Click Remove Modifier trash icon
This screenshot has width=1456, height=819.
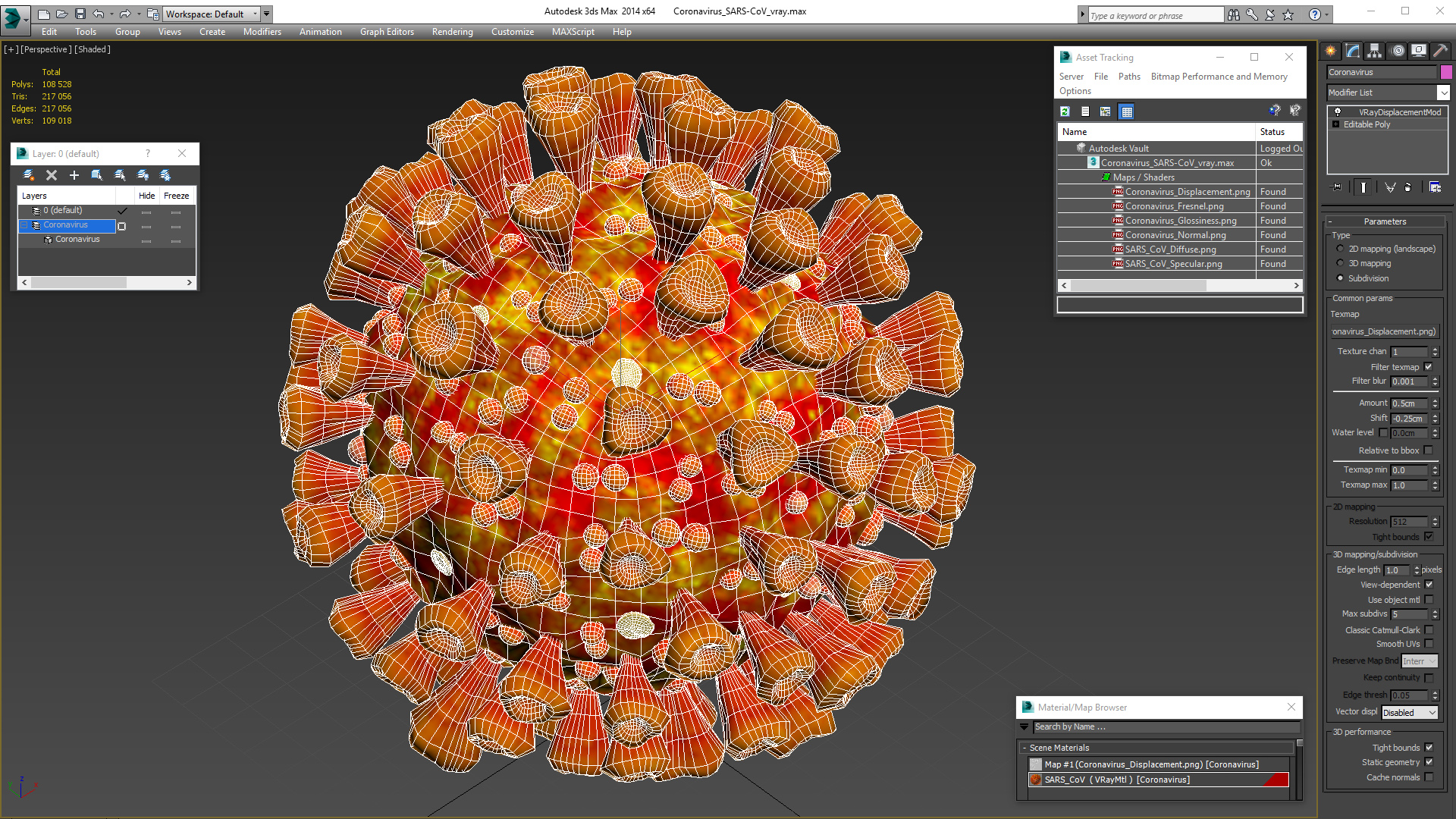[x=1408, y=187]
